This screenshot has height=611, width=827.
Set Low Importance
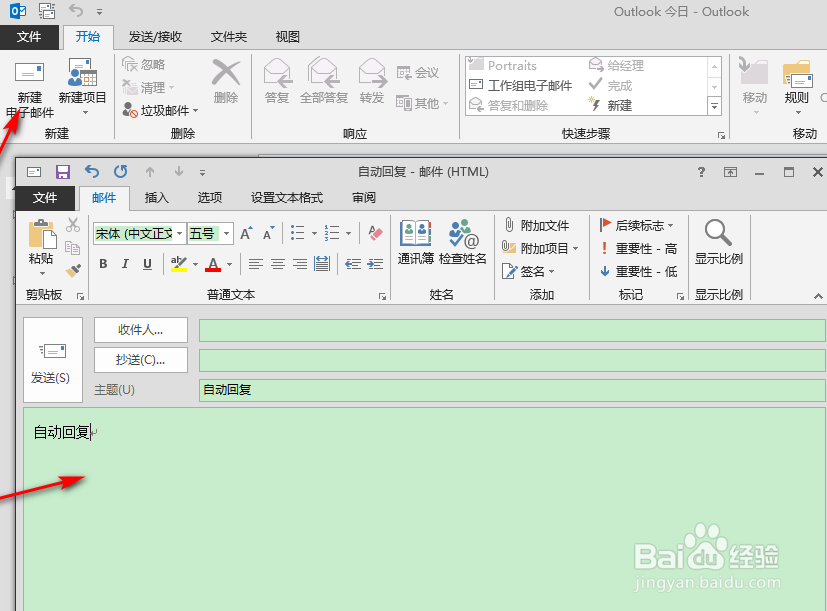tap(639, 271)
